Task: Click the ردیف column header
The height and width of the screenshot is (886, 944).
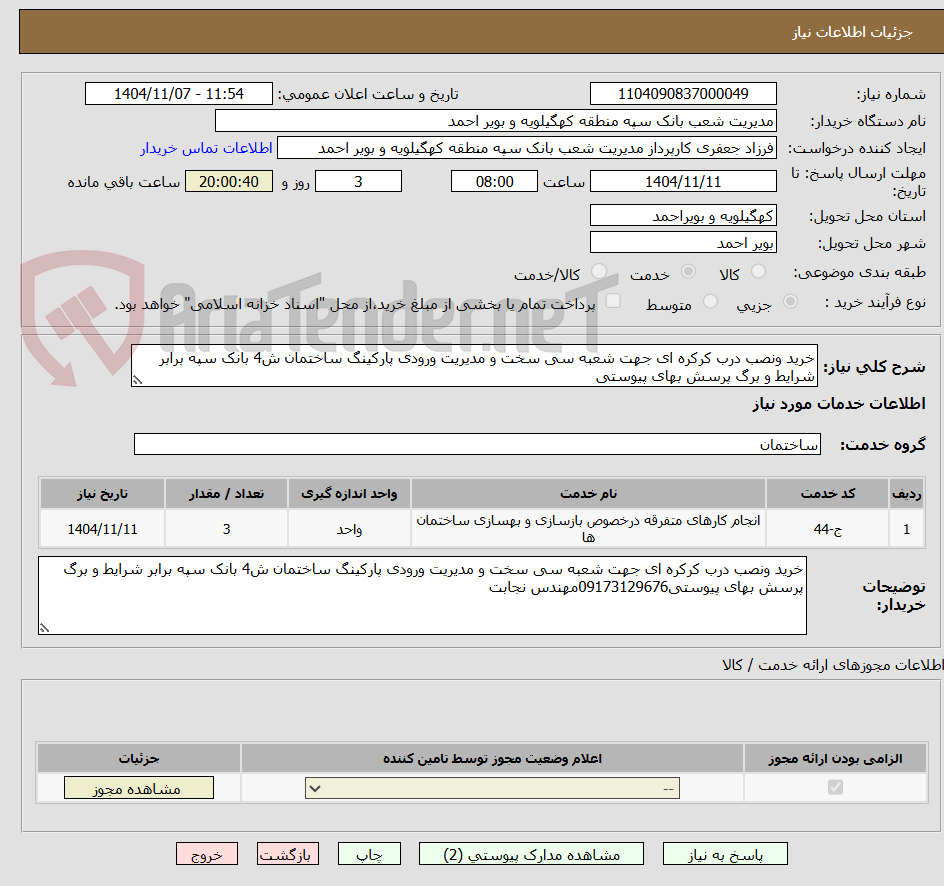Action: pyautogui.click(x=907, y=494)
